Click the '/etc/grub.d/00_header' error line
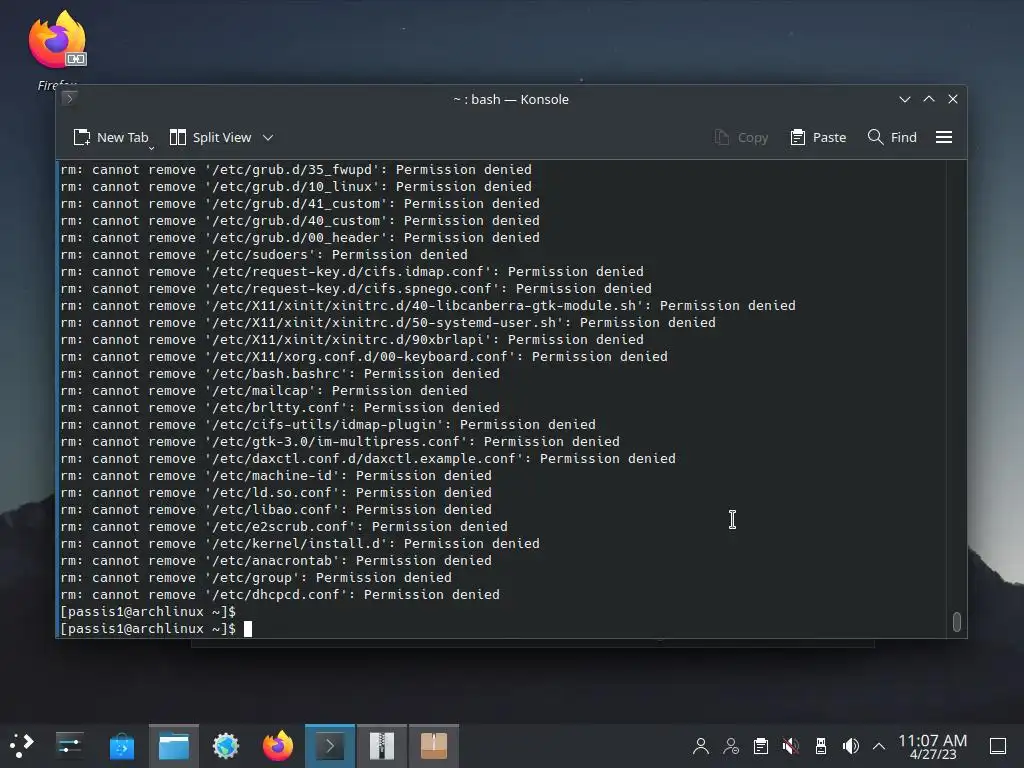 300,238
